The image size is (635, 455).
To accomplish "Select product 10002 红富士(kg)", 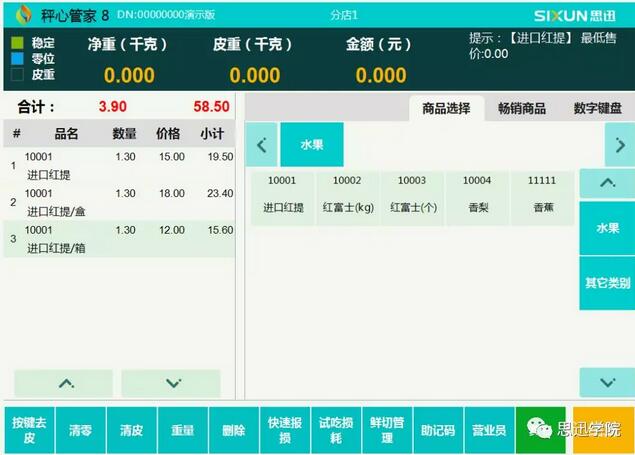I will 348,196.
